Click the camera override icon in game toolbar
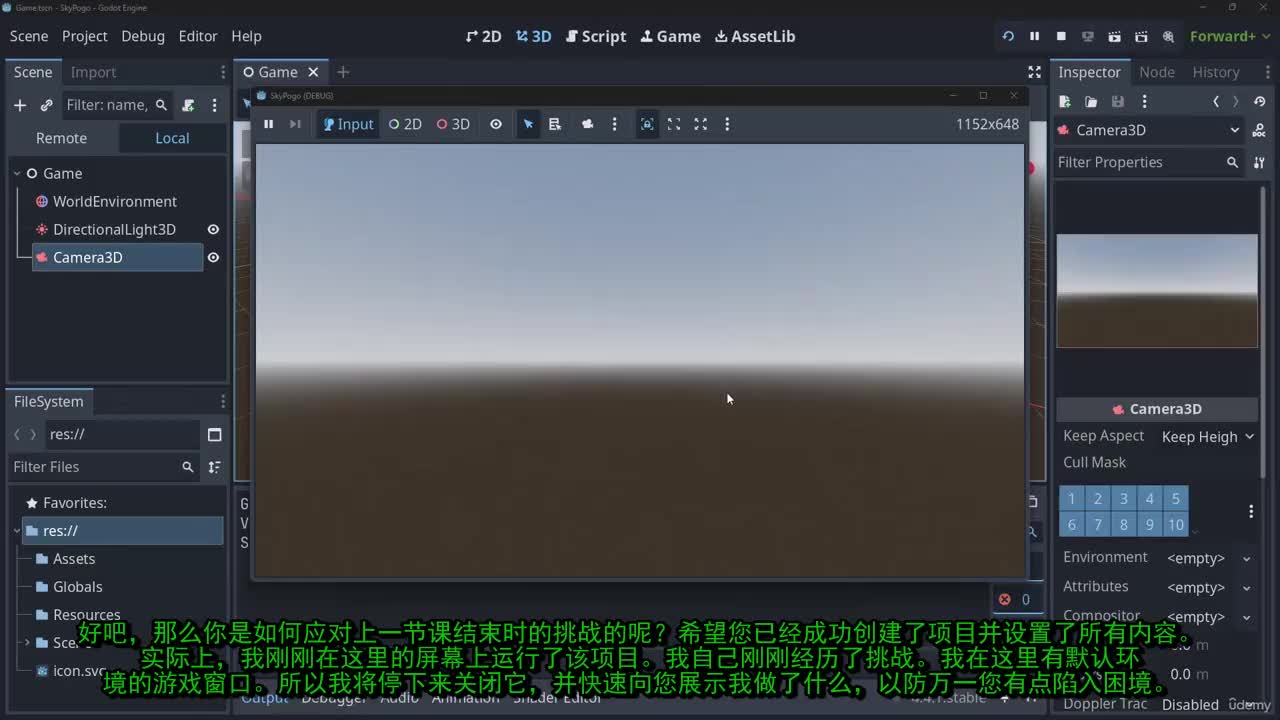 [x=588, y=124]
